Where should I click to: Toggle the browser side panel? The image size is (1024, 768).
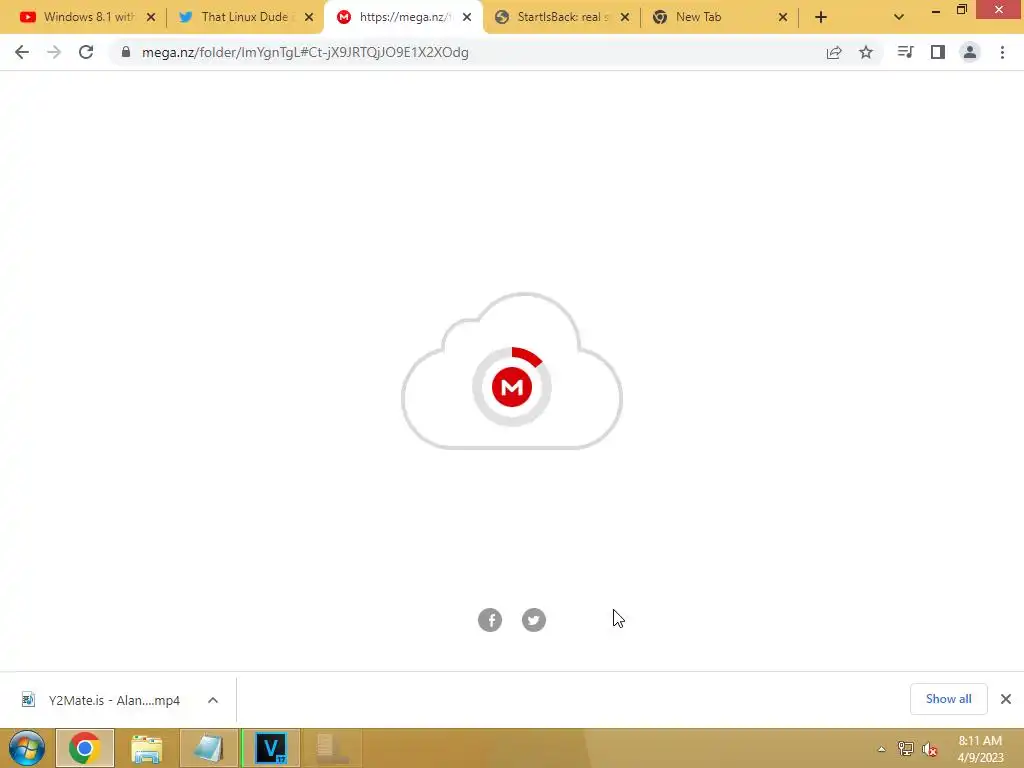pyautogui.click(x=938, y=52)
